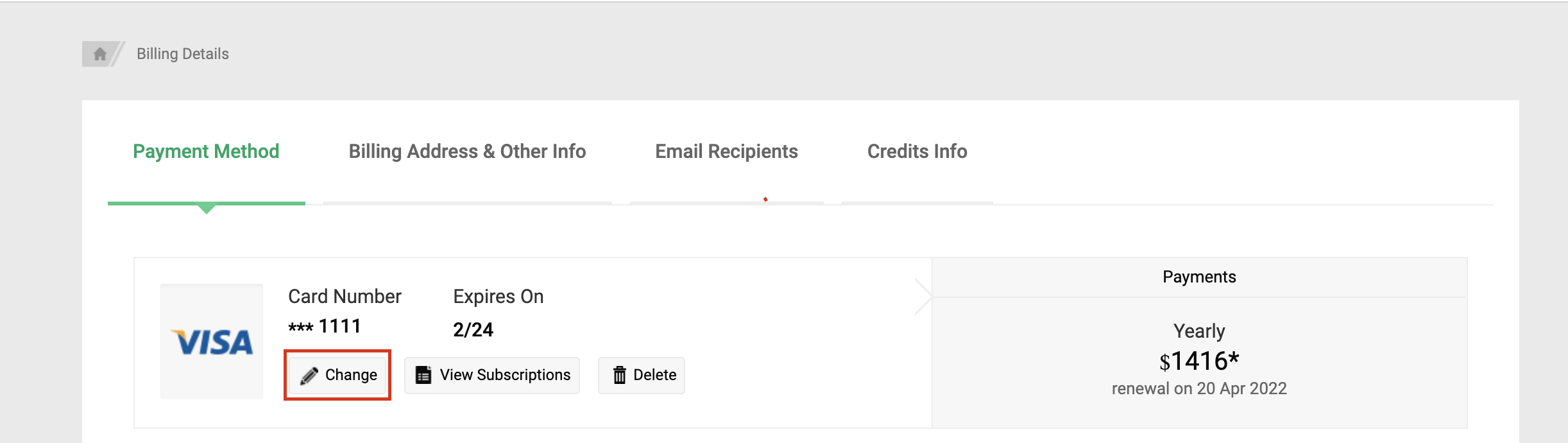The height and width of the screenshot is (443, 1568).
Task: Click the Payments panel header
Action: pyautogui.click(x=1199, y=277)
